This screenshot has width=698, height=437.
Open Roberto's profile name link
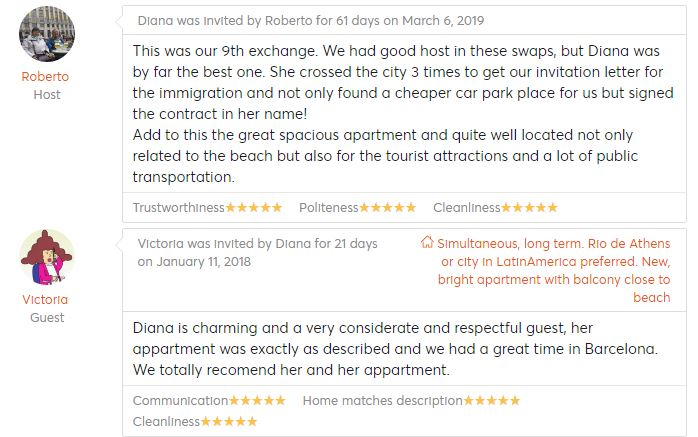click(46, 76)
